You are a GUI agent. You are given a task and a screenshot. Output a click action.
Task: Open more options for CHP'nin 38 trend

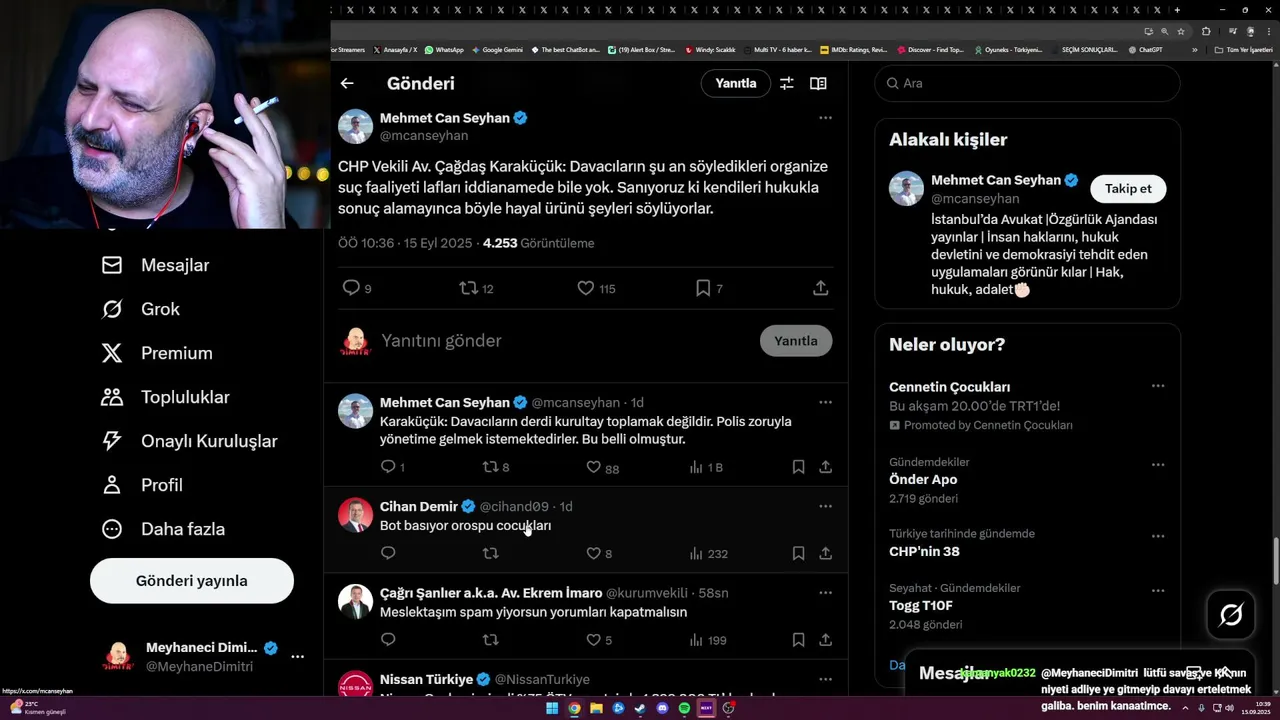1158,536
